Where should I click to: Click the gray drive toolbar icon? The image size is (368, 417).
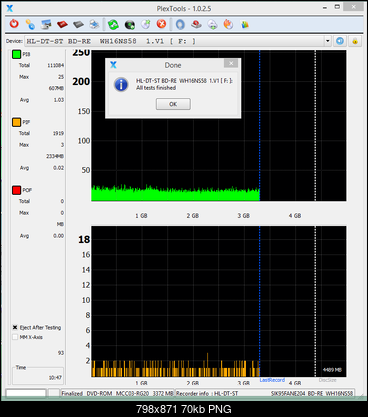tap(78, 24)
